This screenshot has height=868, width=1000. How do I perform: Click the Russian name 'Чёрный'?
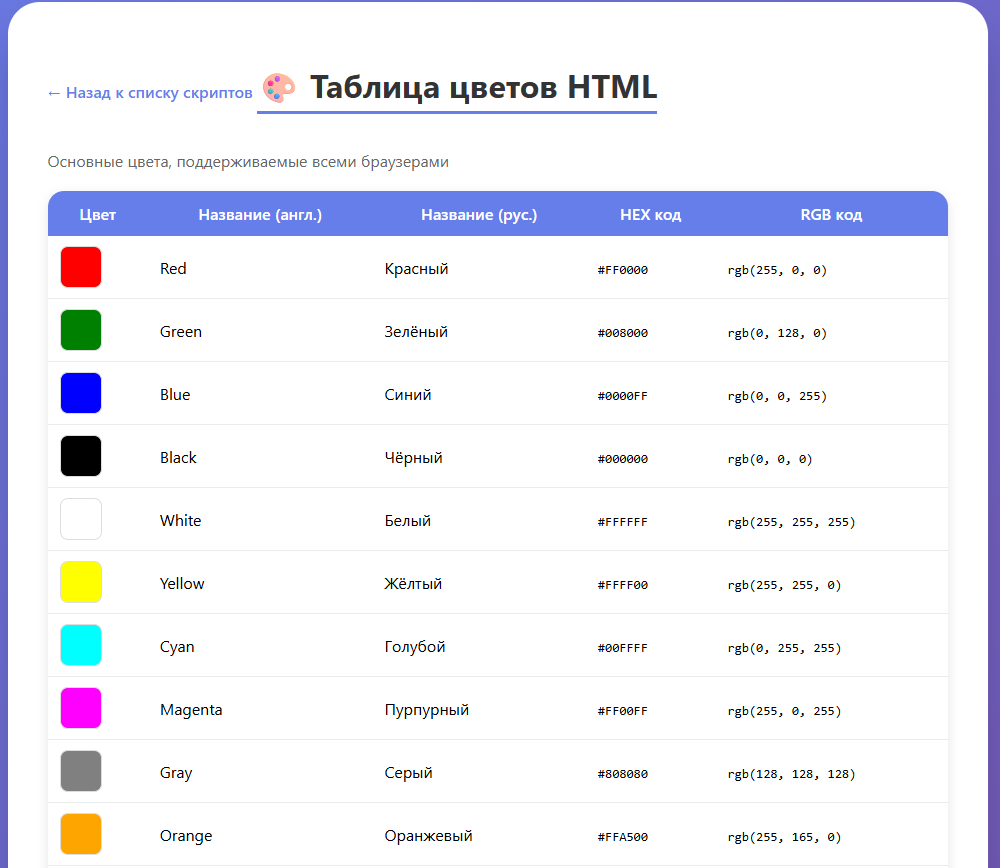413,458
